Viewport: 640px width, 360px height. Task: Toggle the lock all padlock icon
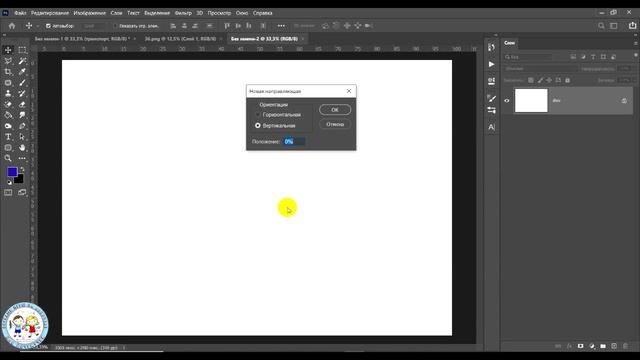tap(567, 80)
